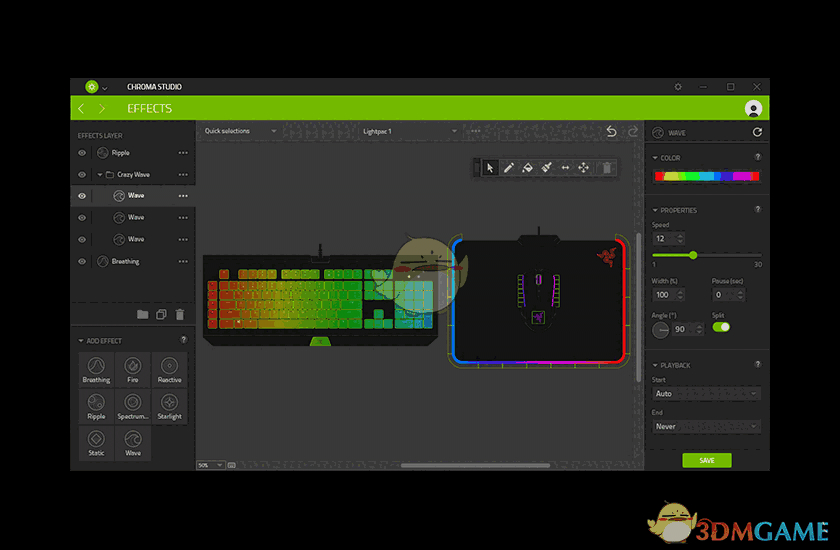This screenshot has width=840, height=550.
Task: Click the undo arrow above the canvas
Action: (612, 132)
